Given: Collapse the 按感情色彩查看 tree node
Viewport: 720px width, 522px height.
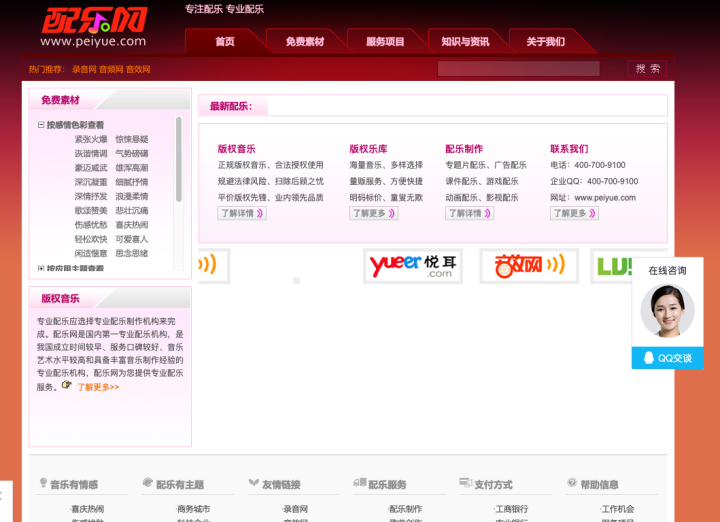Looking at the screenshot, I should (41, 124).
